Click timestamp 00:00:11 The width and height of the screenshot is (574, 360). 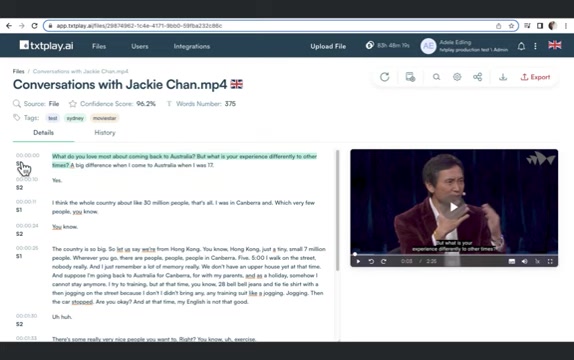click(26, 201)
